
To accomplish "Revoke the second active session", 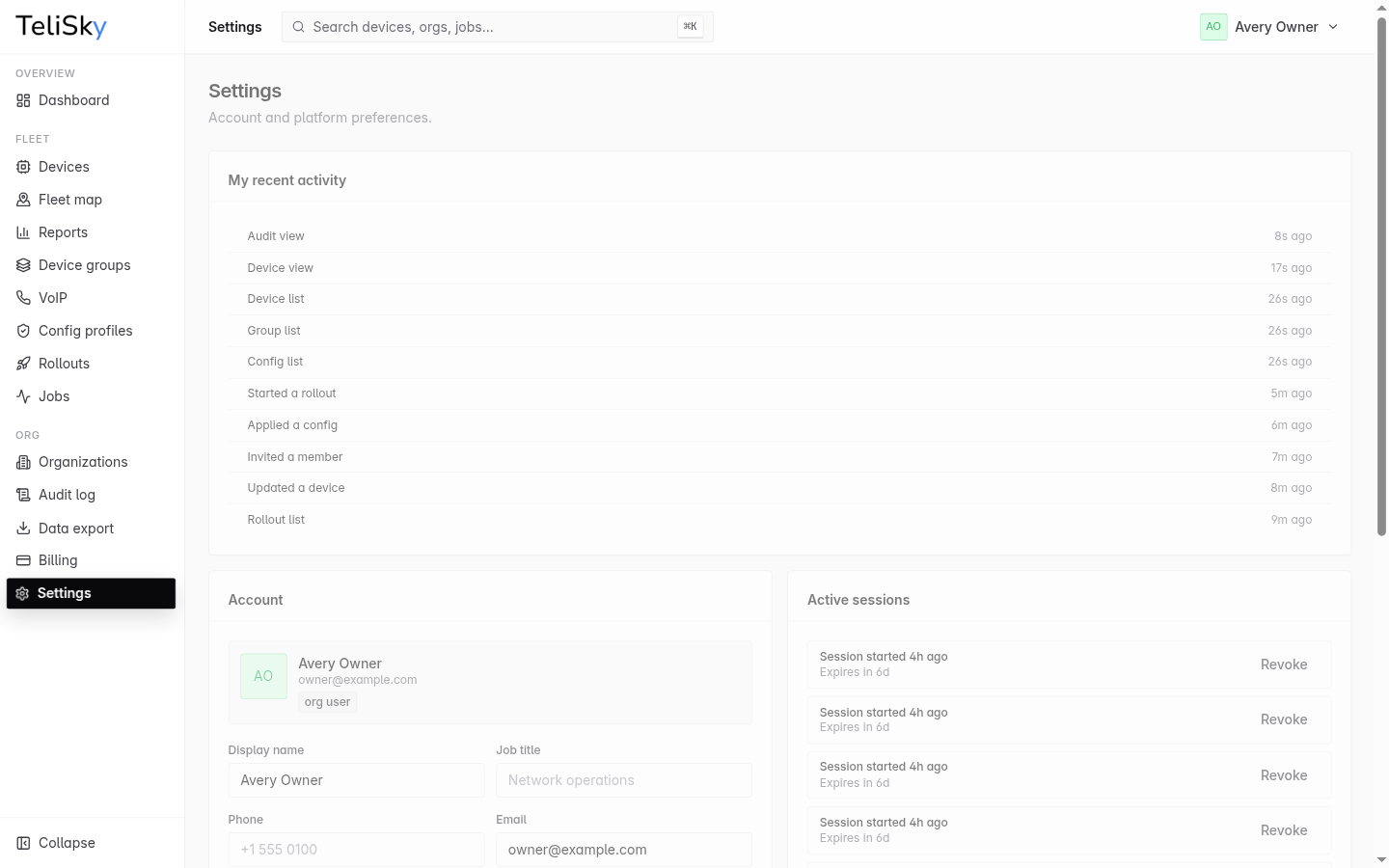I will pyautogui.click(x=1284, y=719).
